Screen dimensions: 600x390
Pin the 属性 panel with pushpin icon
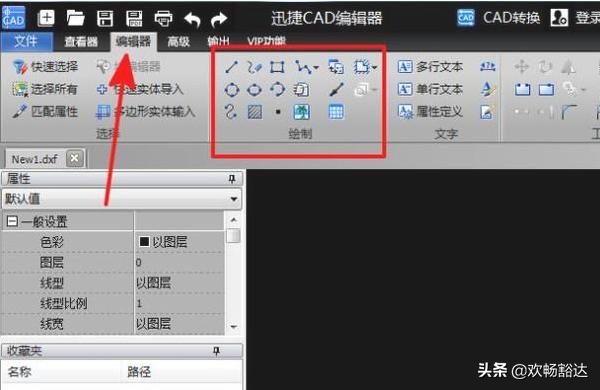point(232,179)
